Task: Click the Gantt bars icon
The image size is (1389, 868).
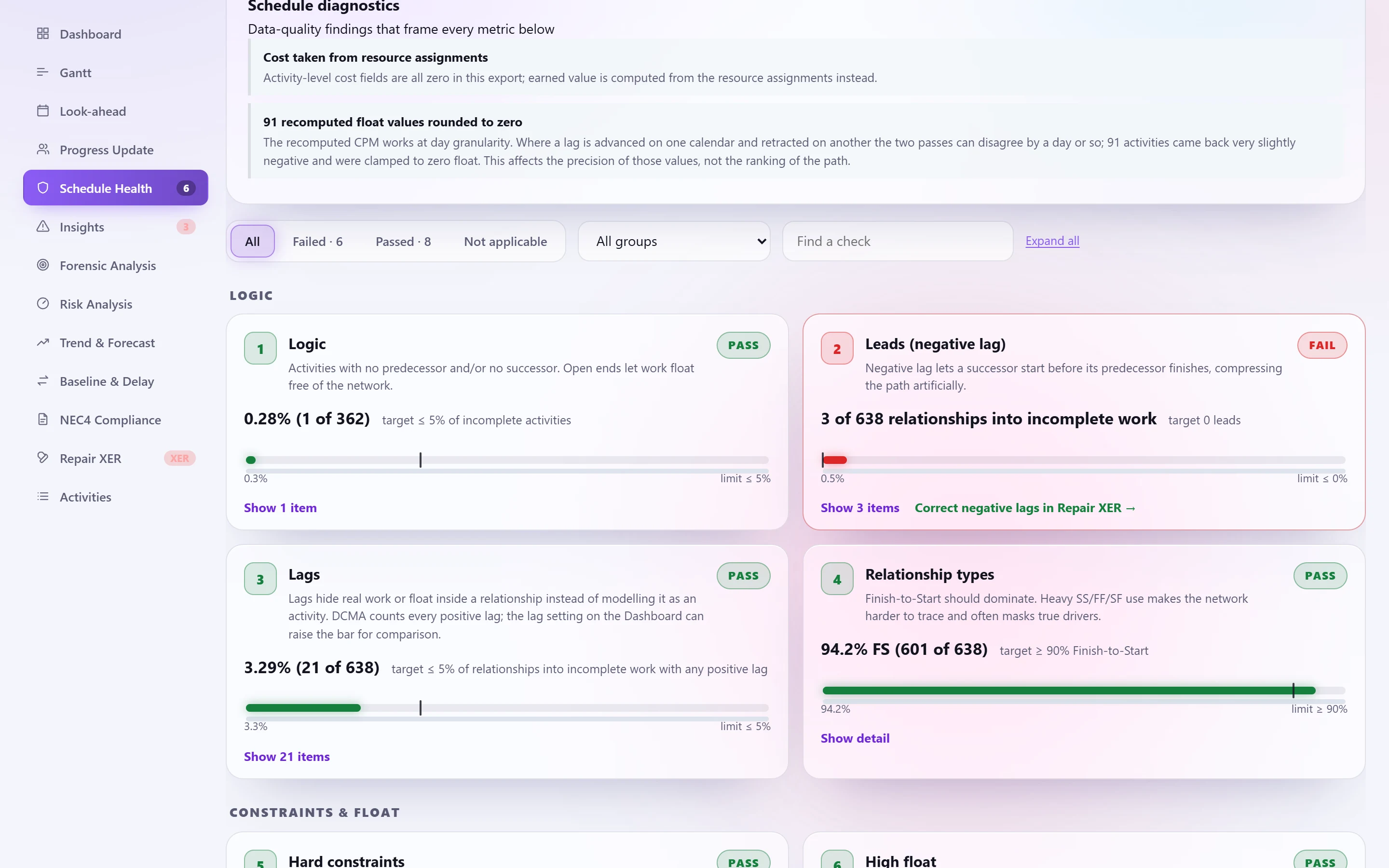Action: click(42, 72)
